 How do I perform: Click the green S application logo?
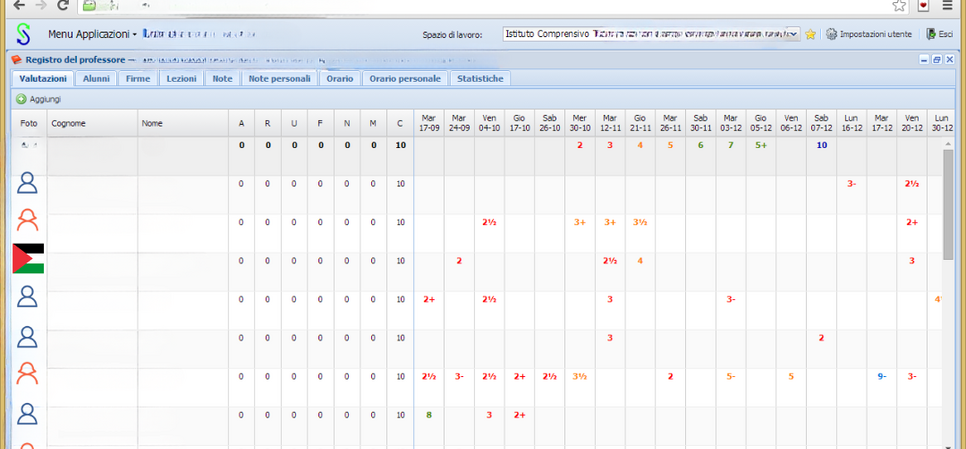[x=22, y=34]
